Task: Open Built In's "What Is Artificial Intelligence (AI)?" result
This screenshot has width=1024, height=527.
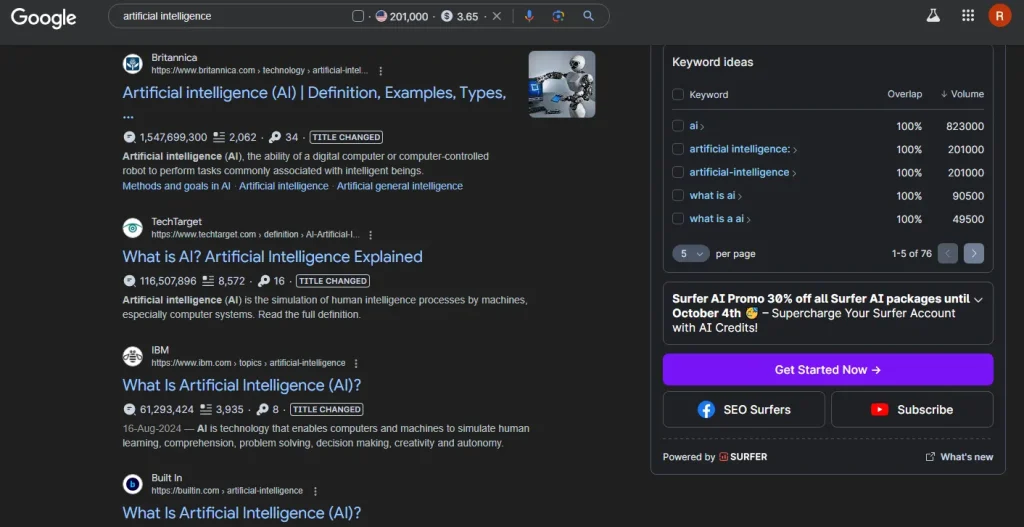Action: pyautogui.click(x=242, y=513)
